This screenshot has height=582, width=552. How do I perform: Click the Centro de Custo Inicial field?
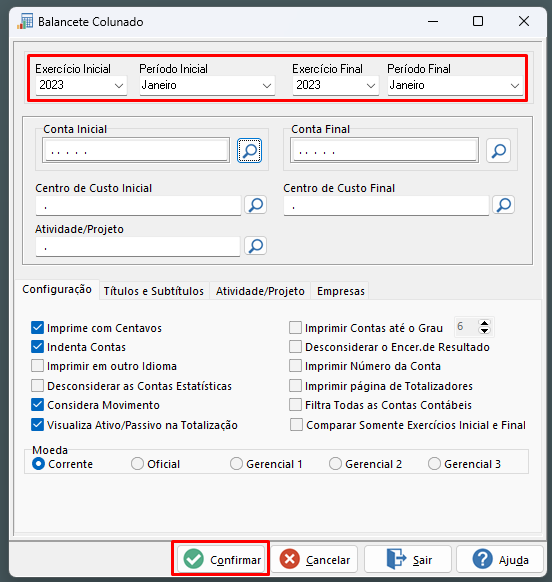click(138, 206)
